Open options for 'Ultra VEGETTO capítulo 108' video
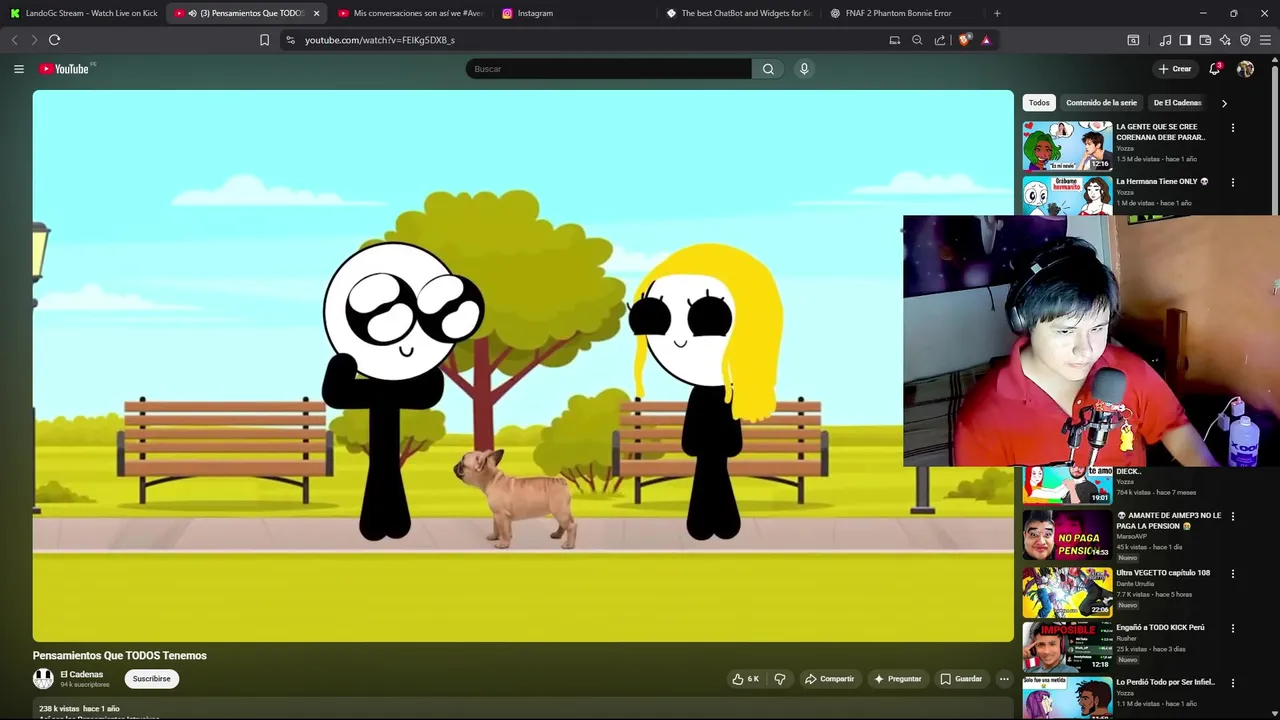 (x=1233, y=574)
